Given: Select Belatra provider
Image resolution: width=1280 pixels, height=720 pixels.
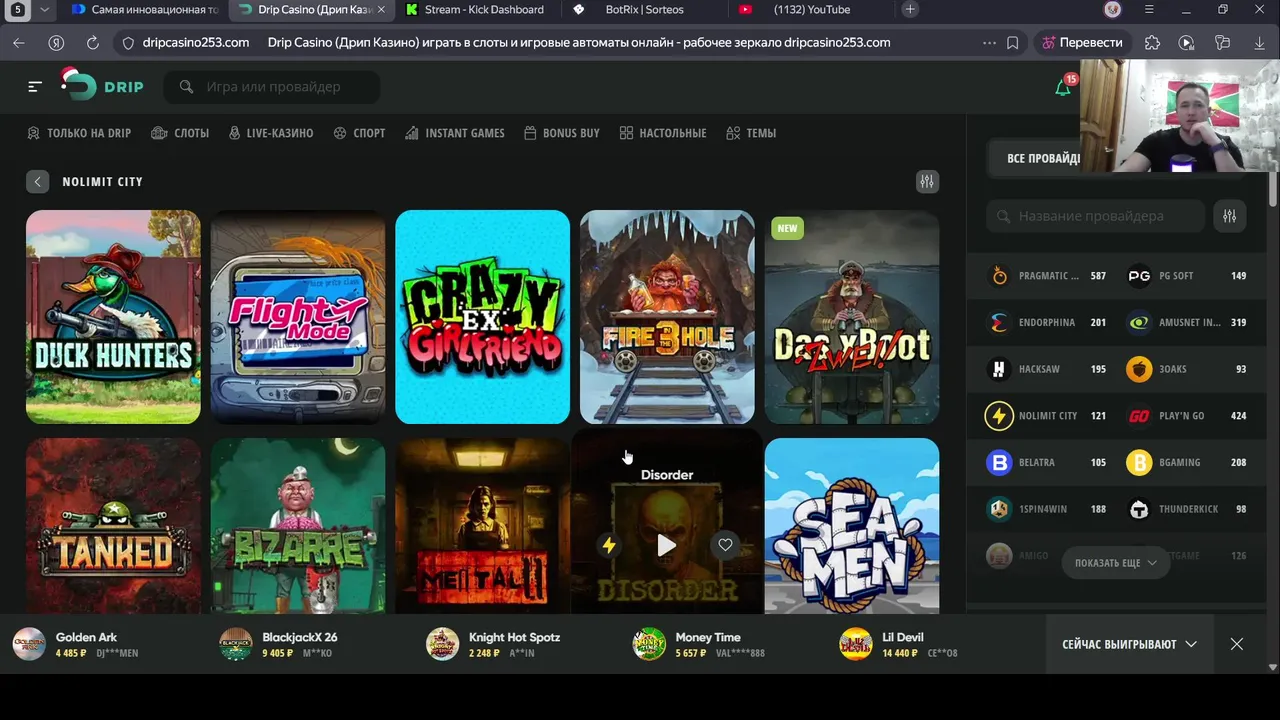Looking at the screenshot, I should point(1047,463).
